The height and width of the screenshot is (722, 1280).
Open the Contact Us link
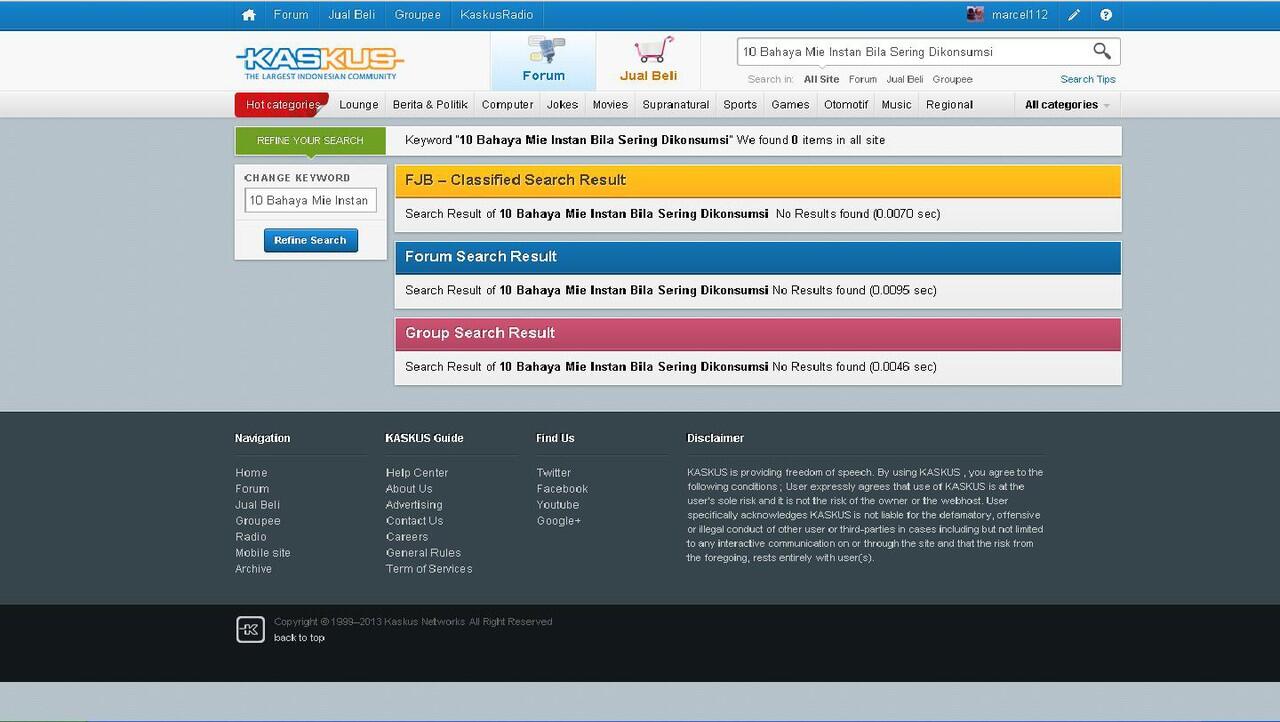coord(414,521)
